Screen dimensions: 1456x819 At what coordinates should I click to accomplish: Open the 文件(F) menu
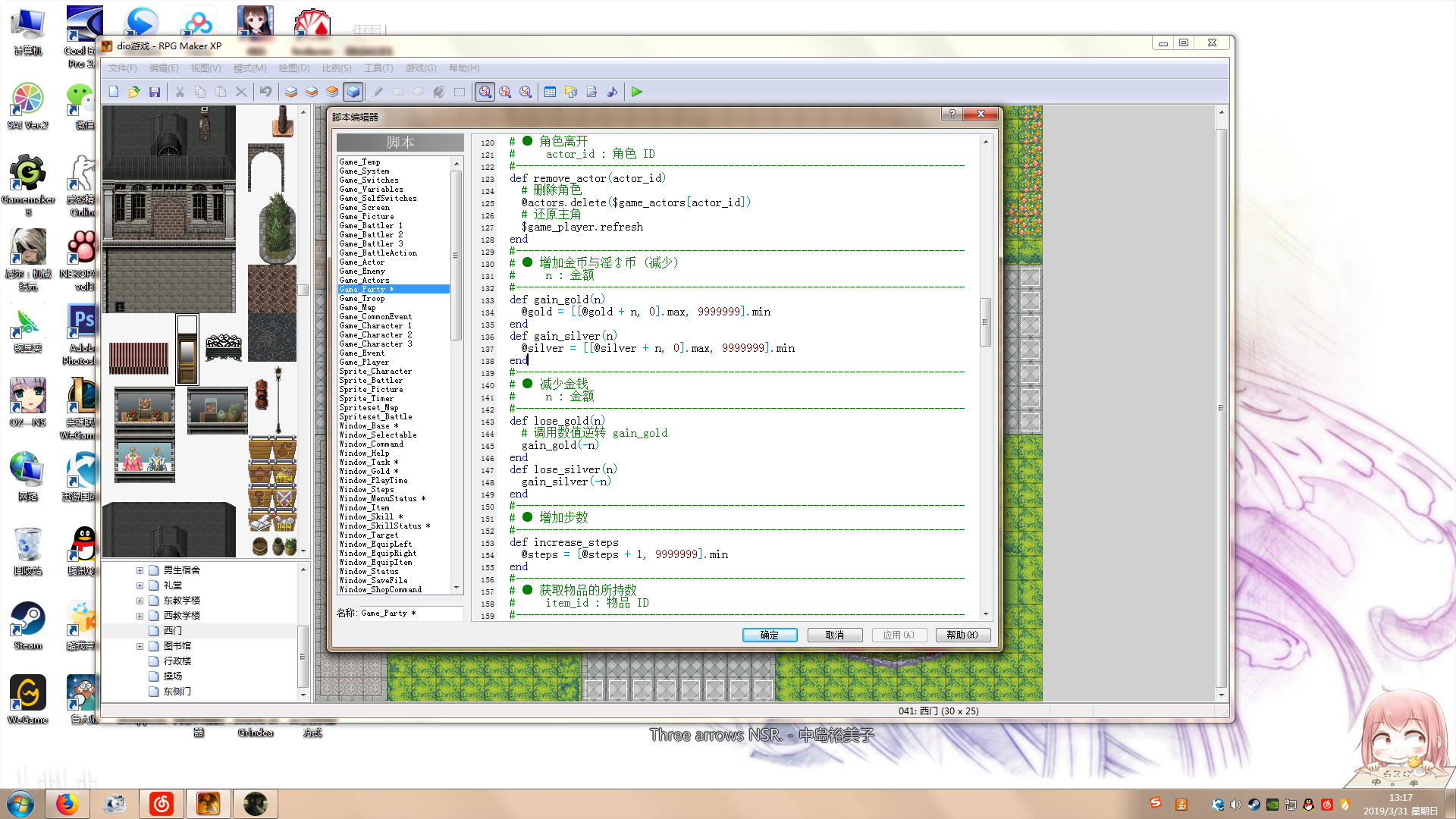[123, 68]
